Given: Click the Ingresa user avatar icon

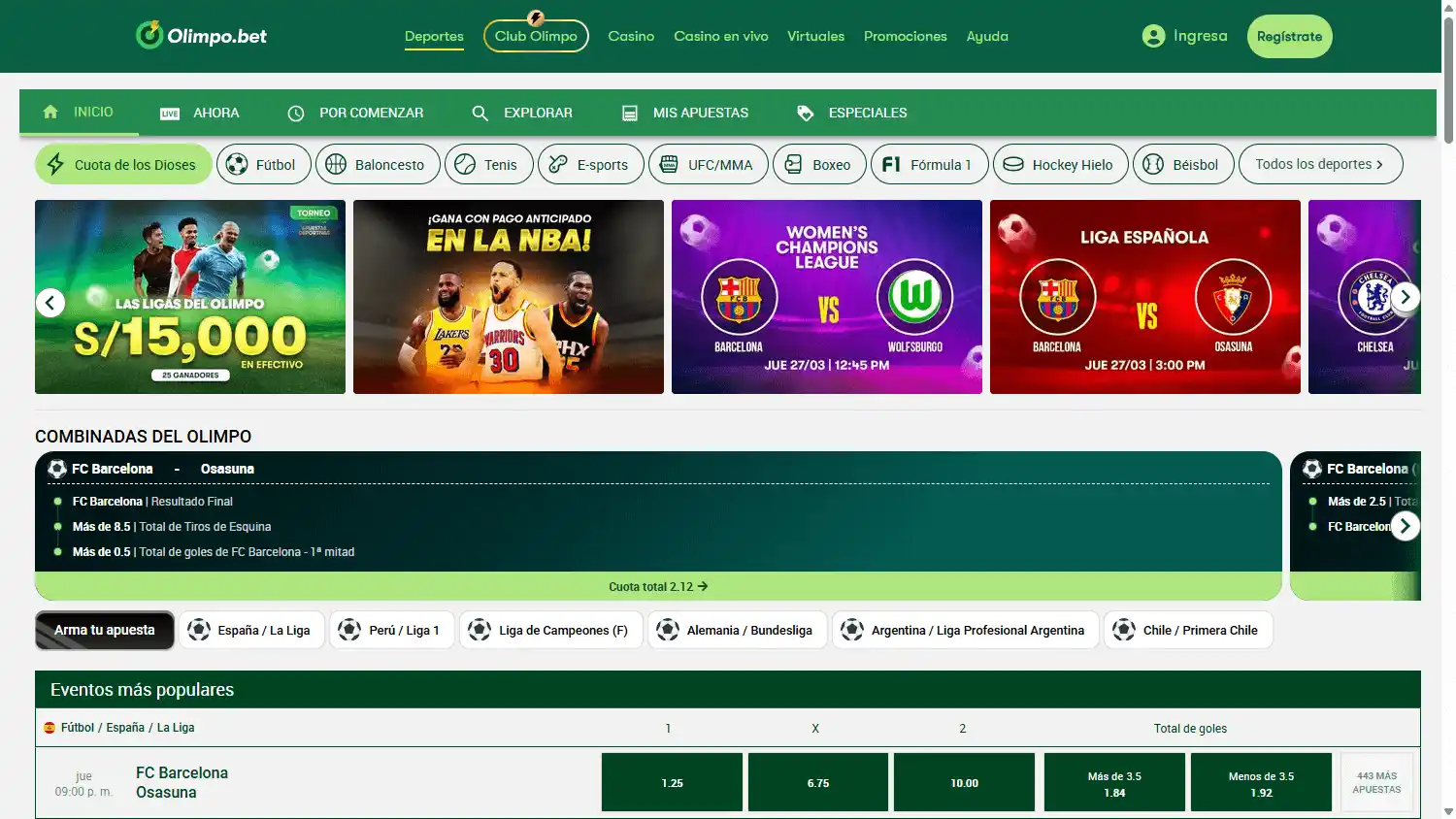Looking at the screenshot, I should coord(1153,36).
